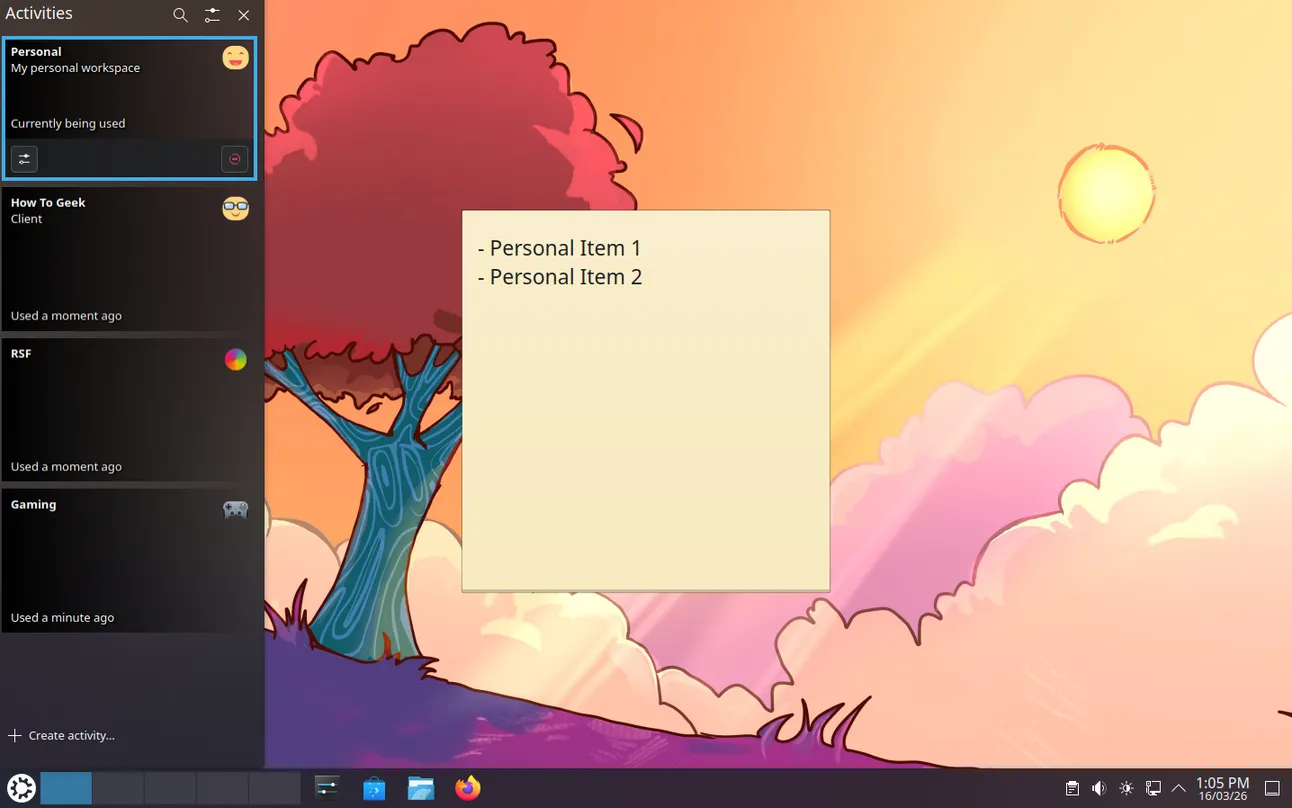Click the gamepad icon of Gaming activity
The image size is (1292, 808).
pyautogui.click(x=235, y=510)
